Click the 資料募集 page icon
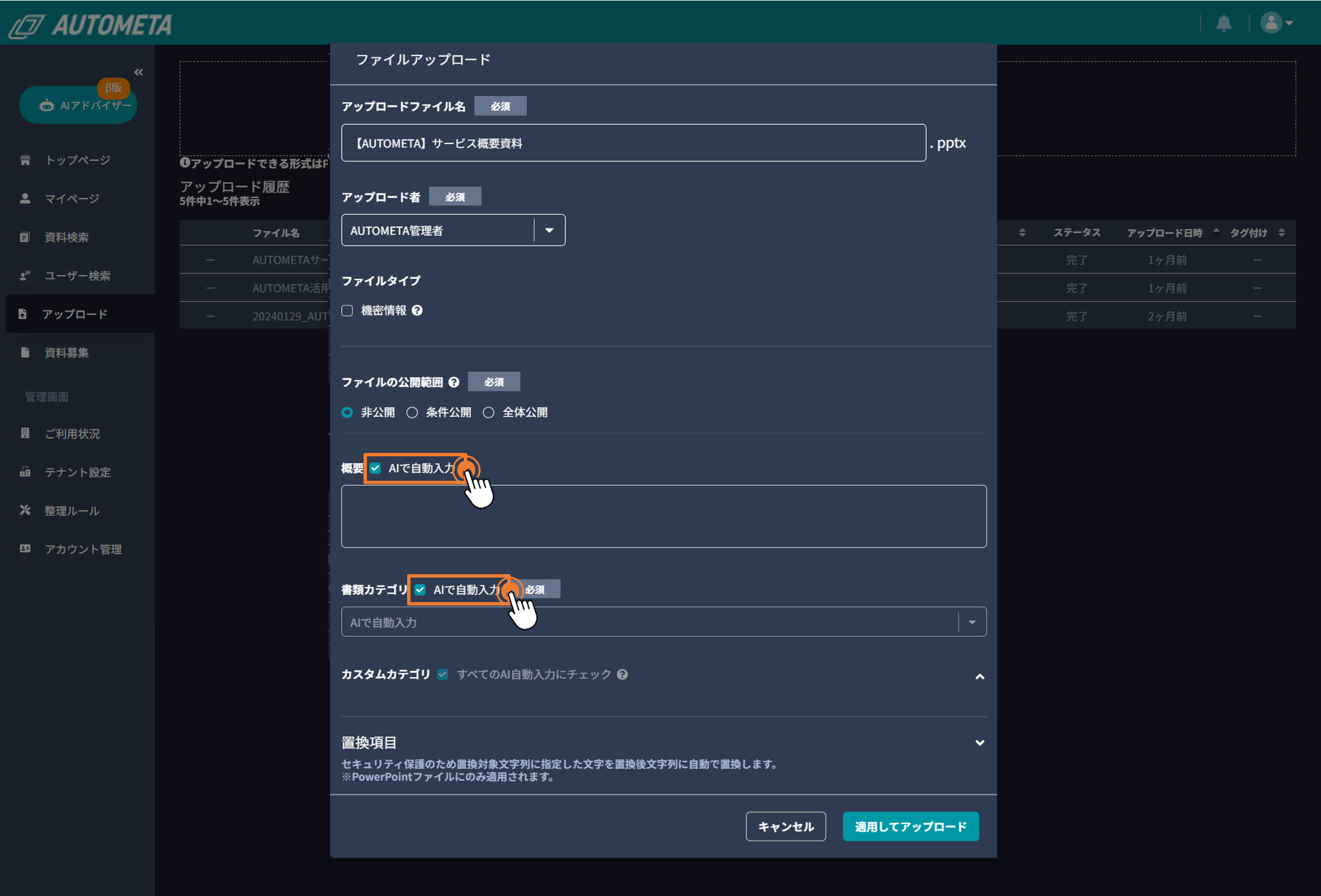The image size is (1321, 896). tap(24, 352)
